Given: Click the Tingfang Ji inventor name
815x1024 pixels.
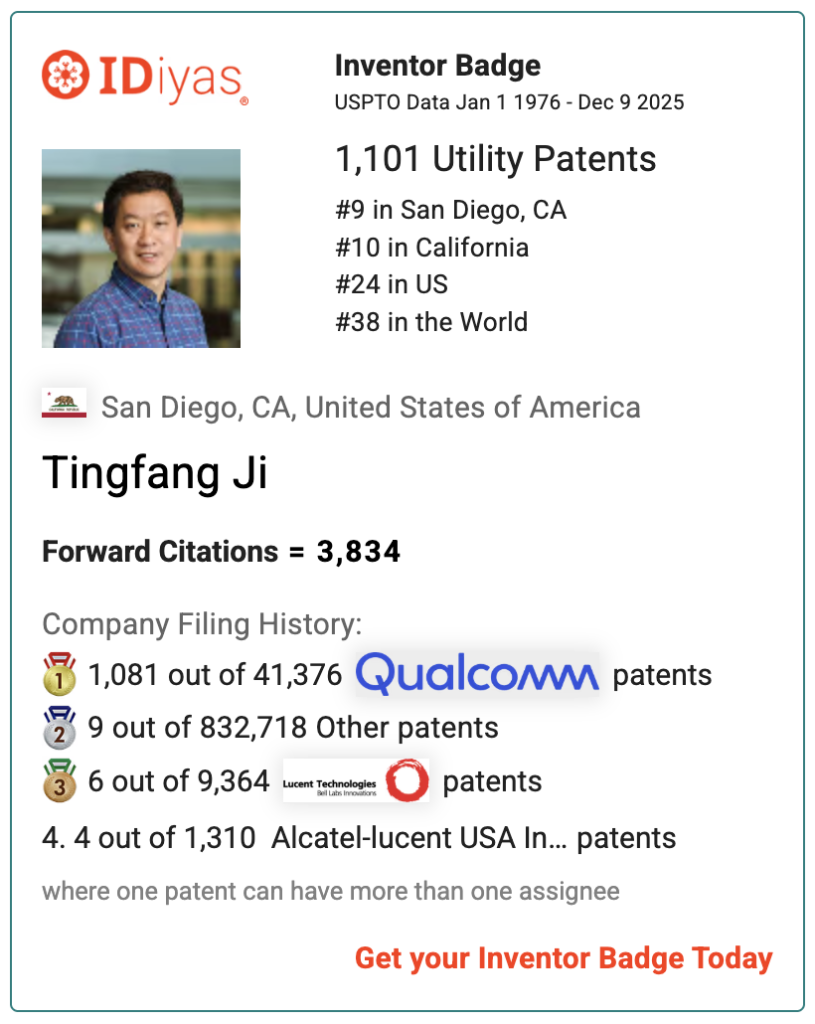Looking at the screenshot, I should click(x=155, y=473).
